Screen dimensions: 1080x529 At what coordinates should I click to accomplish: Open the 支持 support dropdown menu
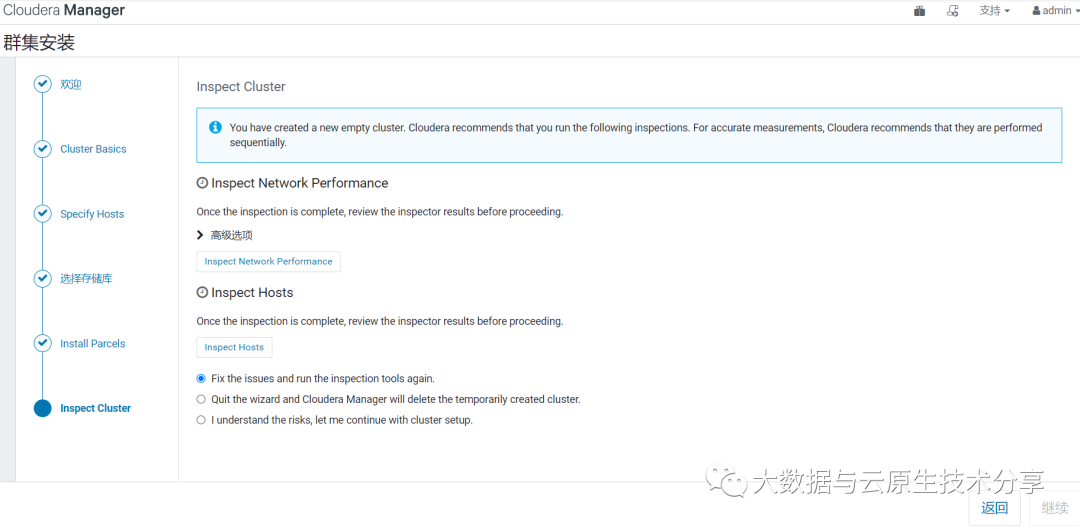click(994, 11)
